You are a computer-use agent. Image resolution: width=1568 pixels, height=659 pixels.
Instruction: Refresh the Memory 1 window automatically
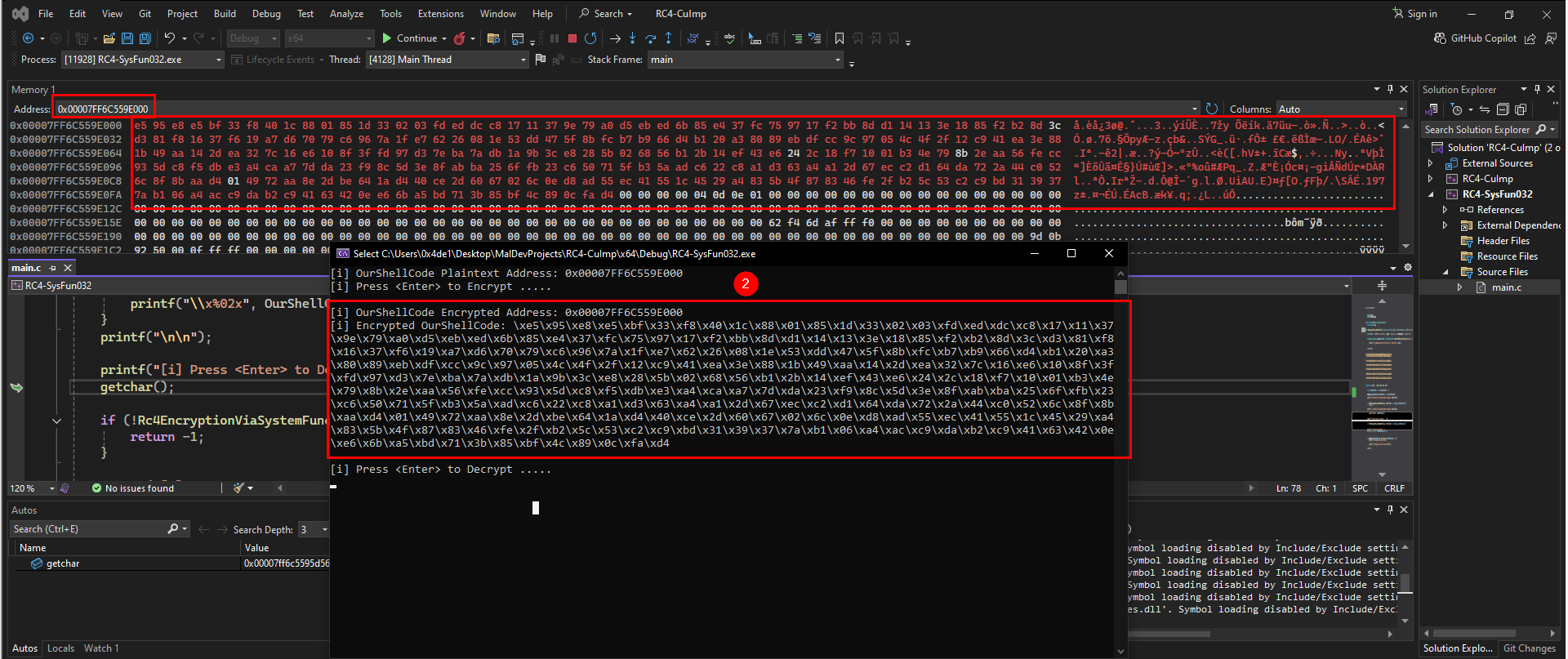(x=1212, y=109)
